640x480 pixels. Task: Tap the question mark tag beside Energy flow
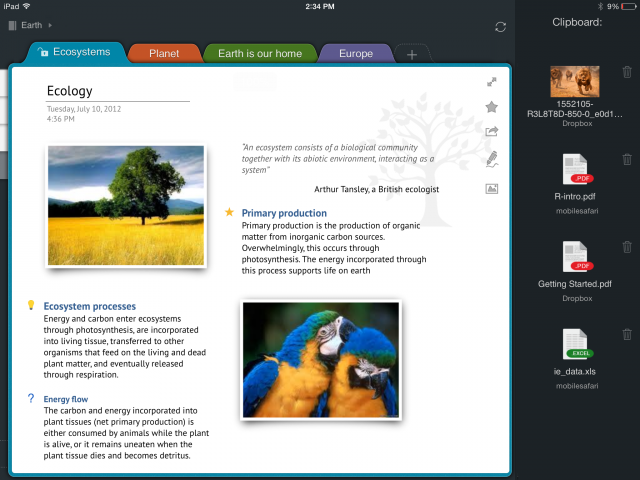[x=31, y=398]
